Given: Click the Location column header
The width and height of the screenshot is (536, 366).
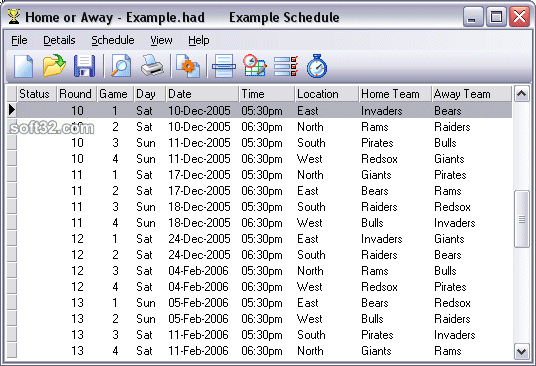Looking at the screenshot, I should pos(327,94).
